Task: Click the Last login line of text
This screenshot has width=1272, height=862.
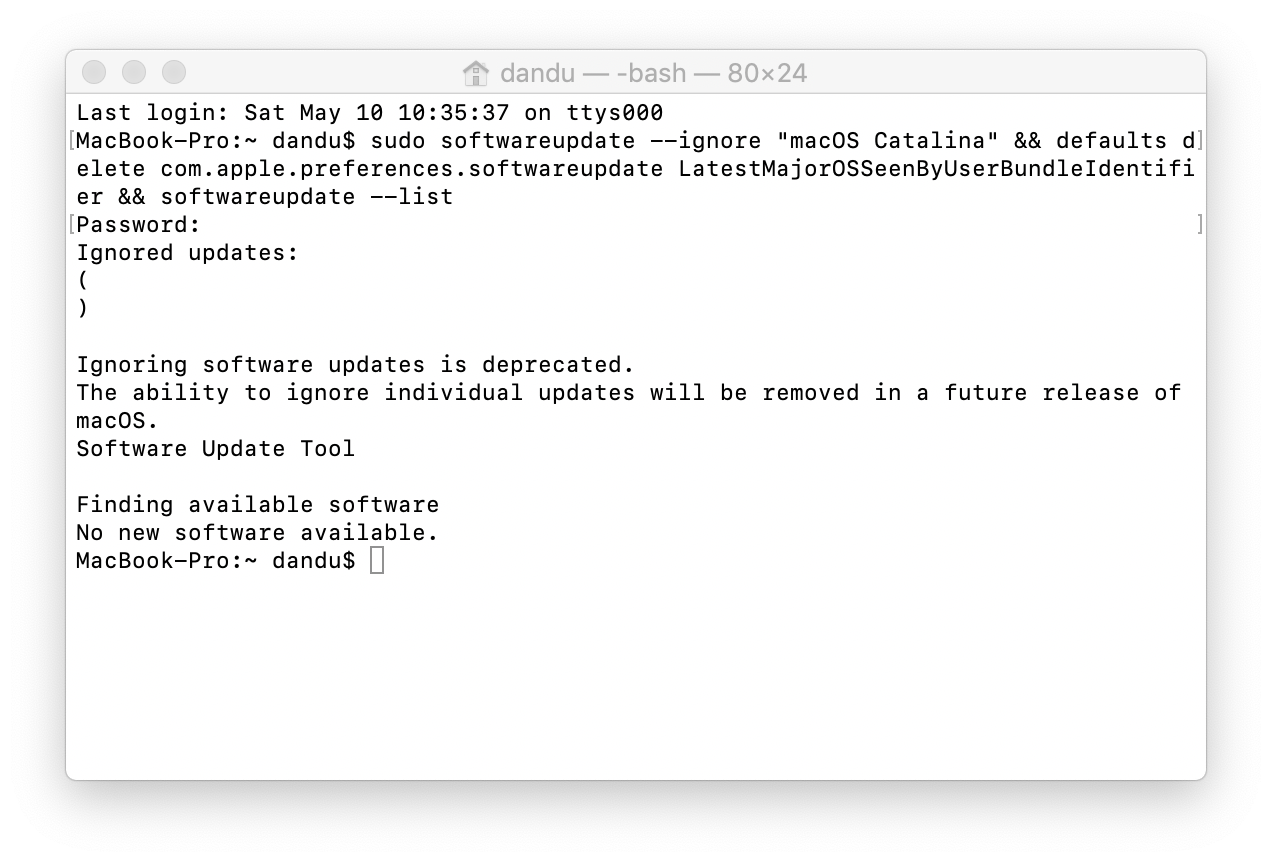Action: (x=370, y=112)
